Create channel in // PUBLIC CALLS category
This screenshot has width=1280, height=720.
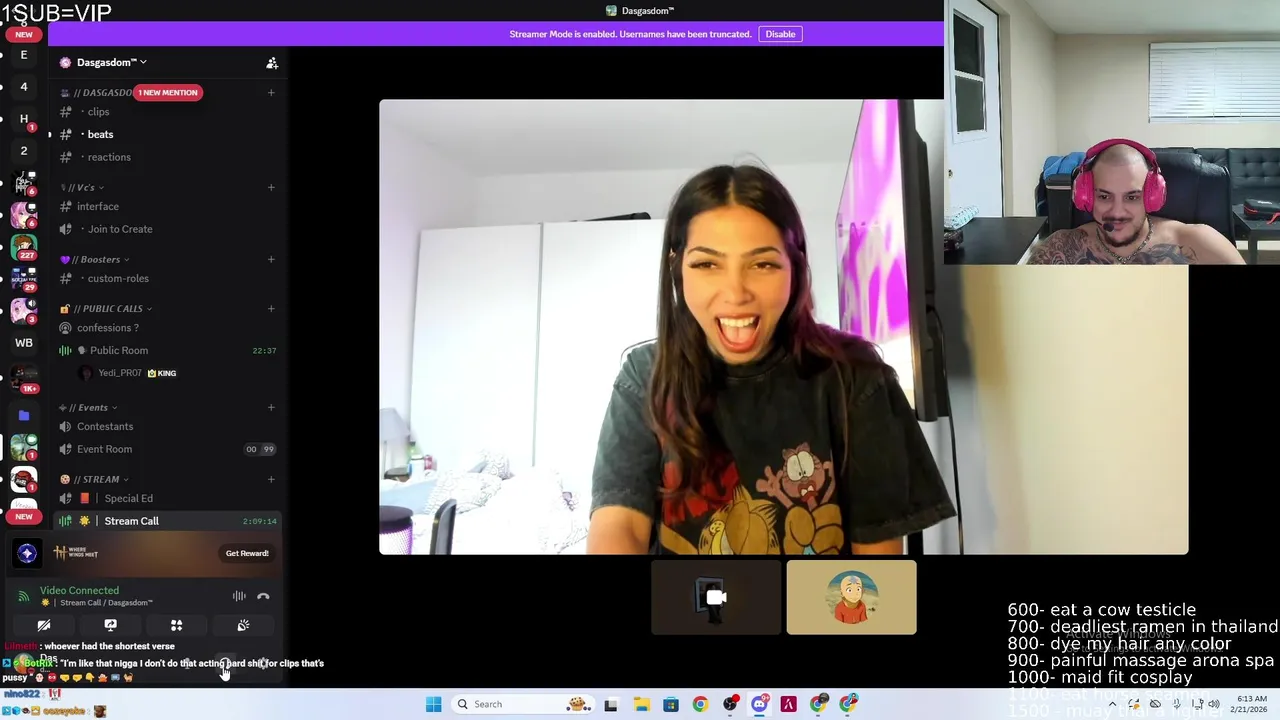pos(271,308)
